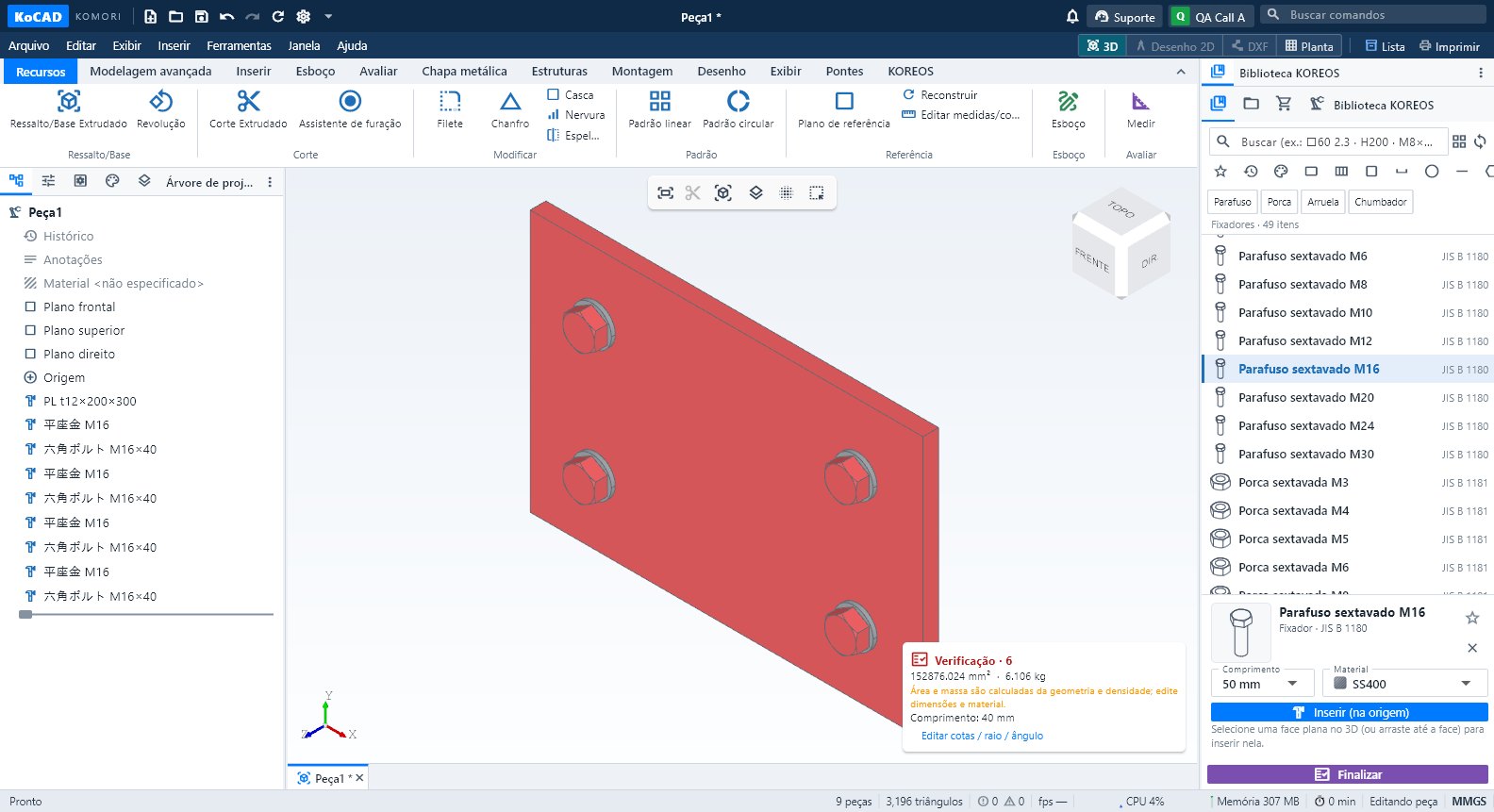
Task: Select the Padrão circular tool
Action: tap(738, 109)
